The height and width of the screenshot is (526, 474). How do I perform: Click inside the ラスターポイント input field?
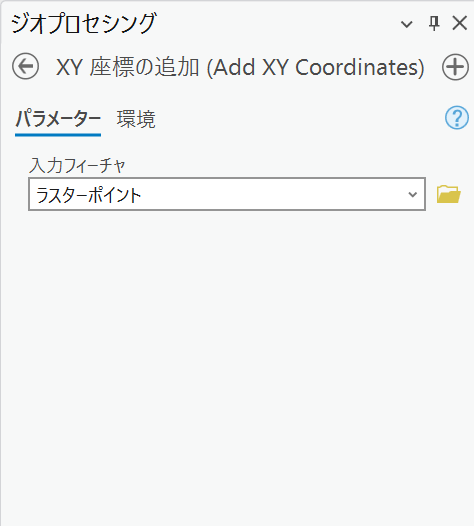[x=227, y=194]
